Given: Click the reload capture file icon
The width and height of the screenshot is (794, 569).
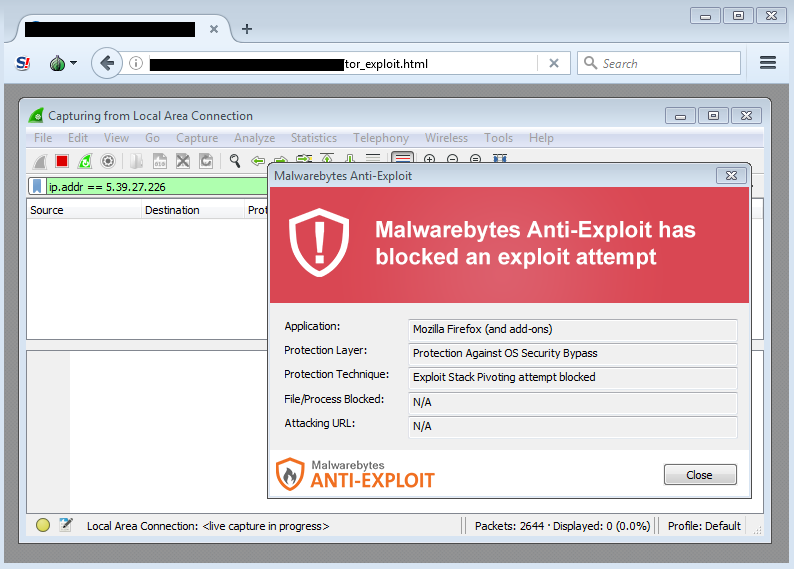Looking at the screenshot, I should [x=206, y=161].
